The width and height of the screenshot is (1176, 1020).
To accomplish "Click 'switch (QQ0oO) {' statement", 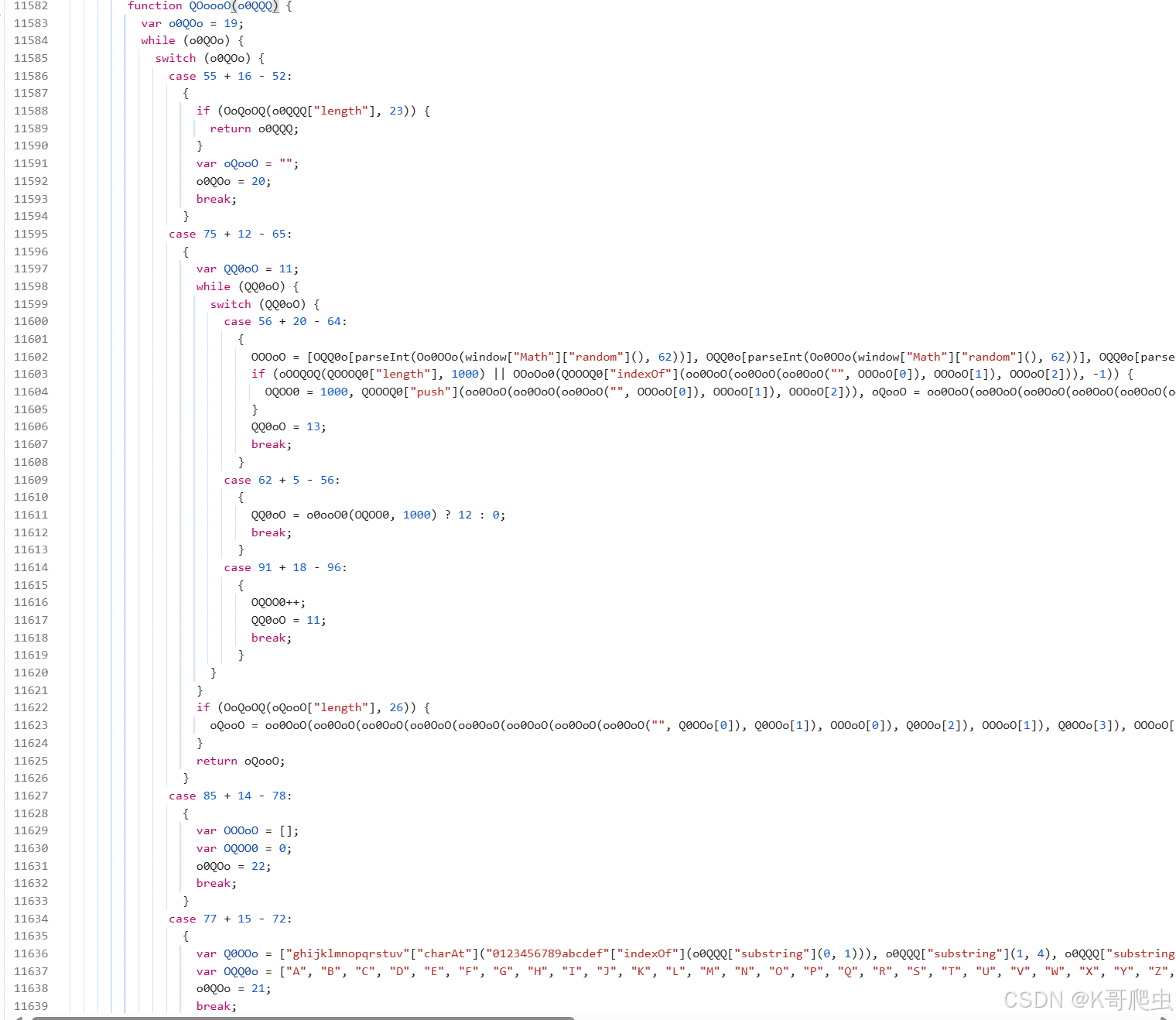I will tap(265, 304).
